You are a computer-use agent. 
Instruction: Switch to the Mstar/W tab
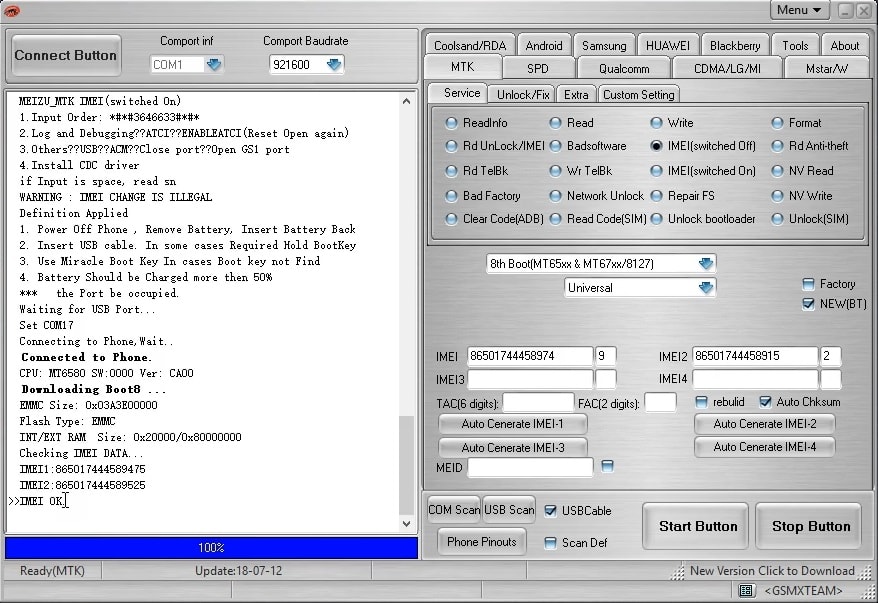pyautogui.click(x=826, y=68)
